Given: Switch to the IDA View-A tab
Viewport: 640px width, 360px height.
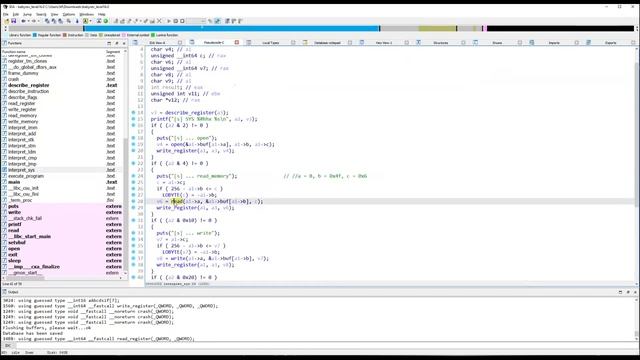Looking at the screenshot, I should (x=157, y=42).
